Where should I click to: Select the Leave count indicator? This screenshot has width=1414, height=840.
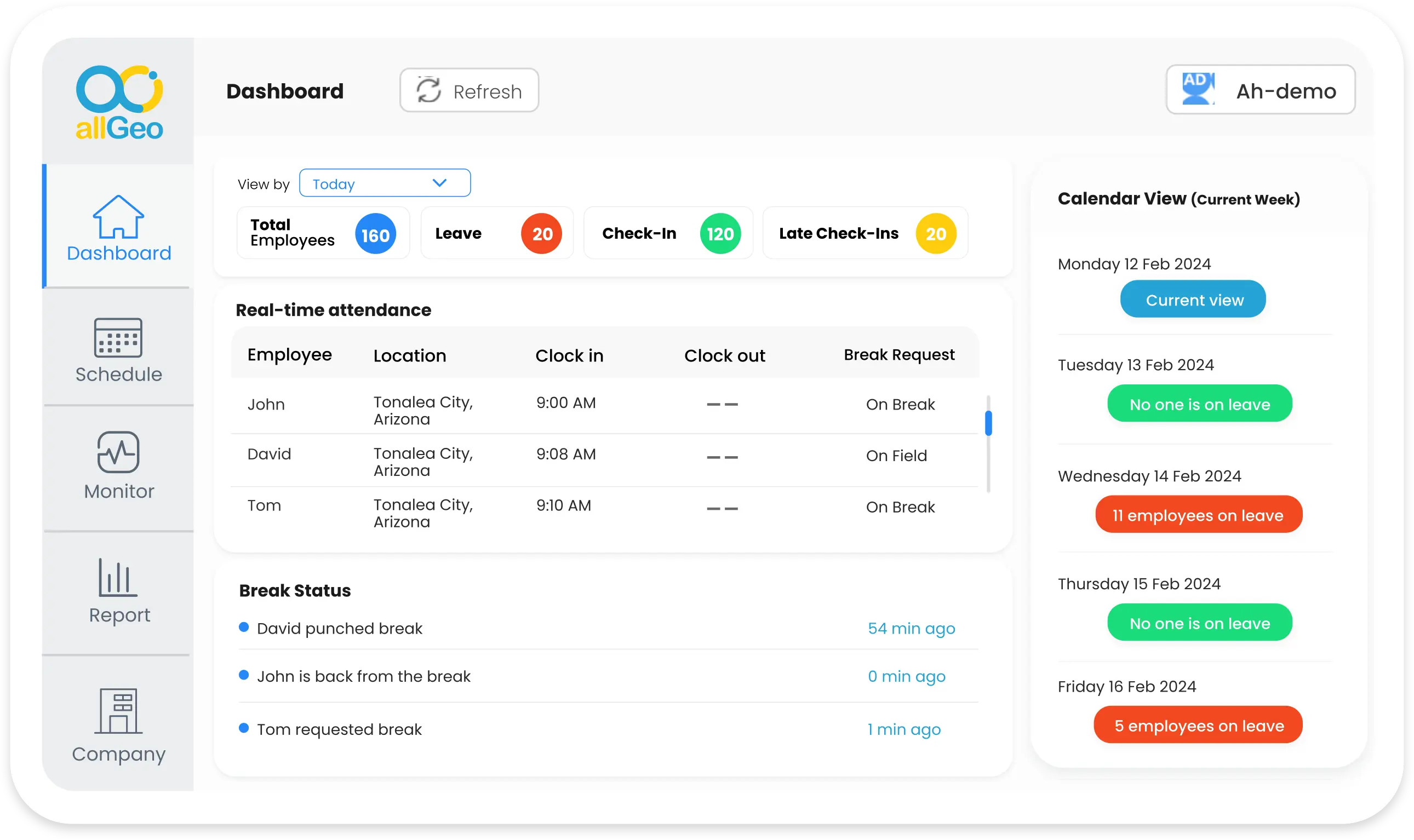click(540, 233)
